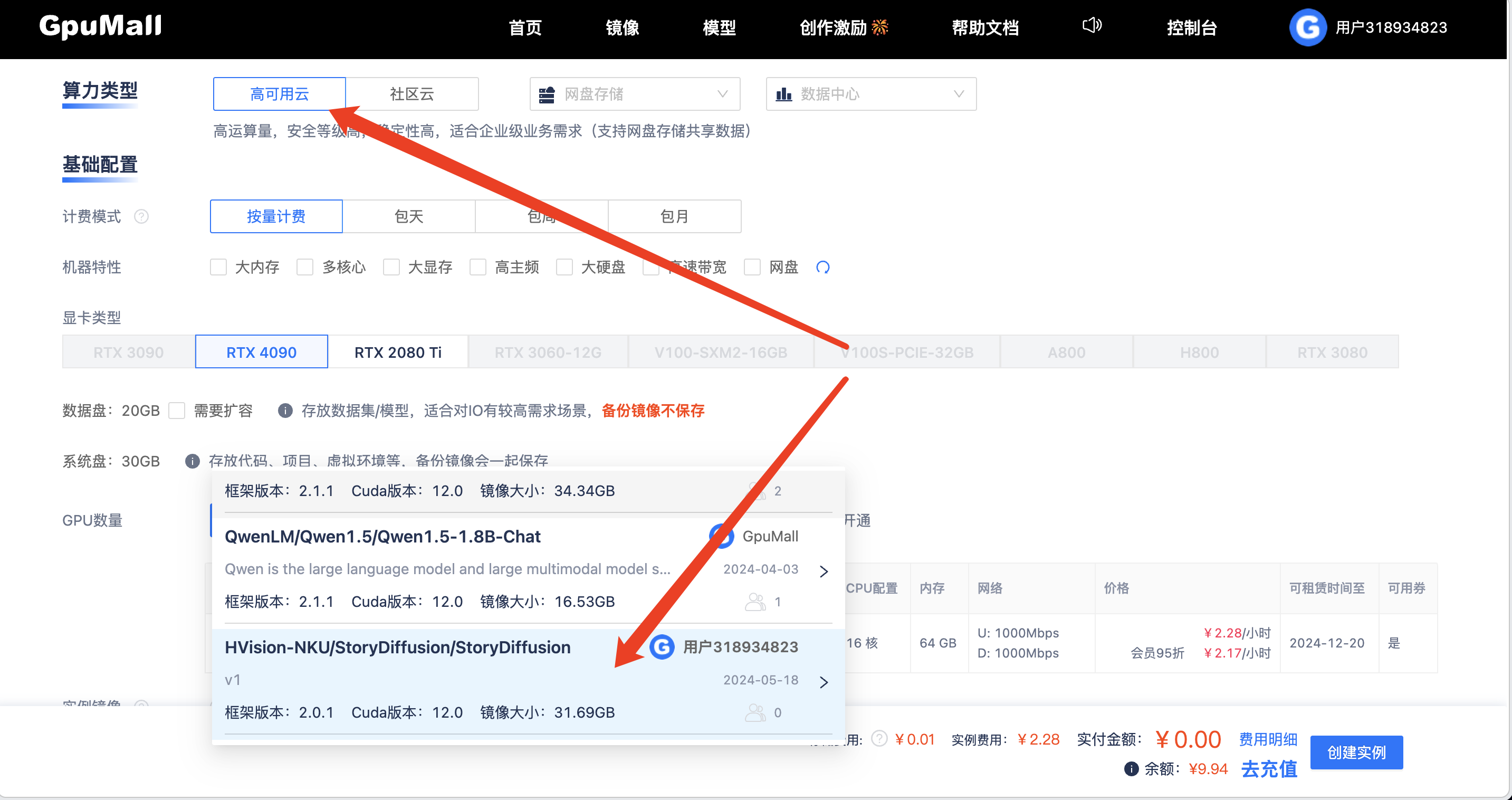1512x800 pixels.
Task: Go to 控制台 in the top navigation
Action: tap(1192, 27)
